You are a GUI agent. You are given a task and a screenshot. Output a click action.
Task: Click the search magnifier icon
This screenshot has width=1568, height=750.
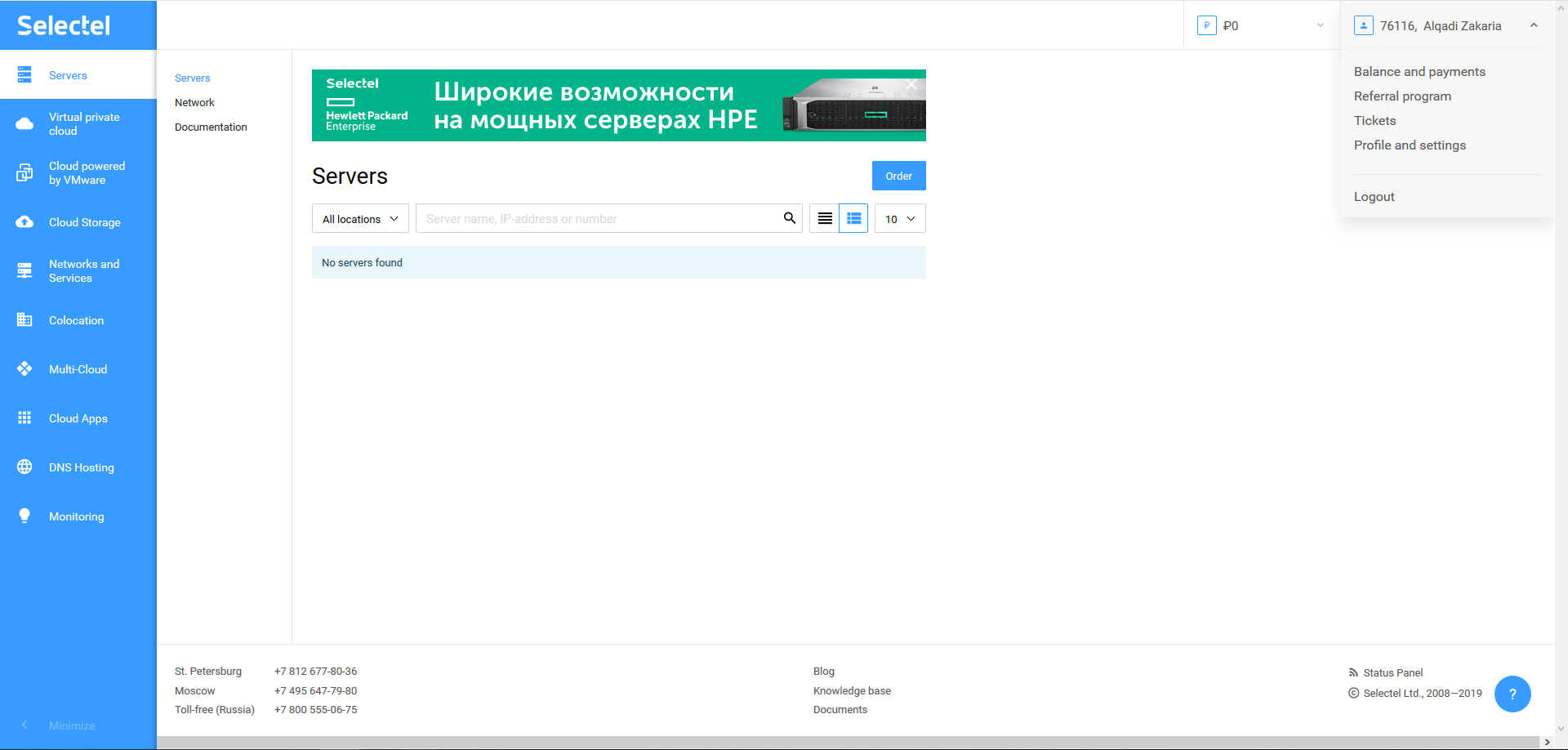(789, 218)
